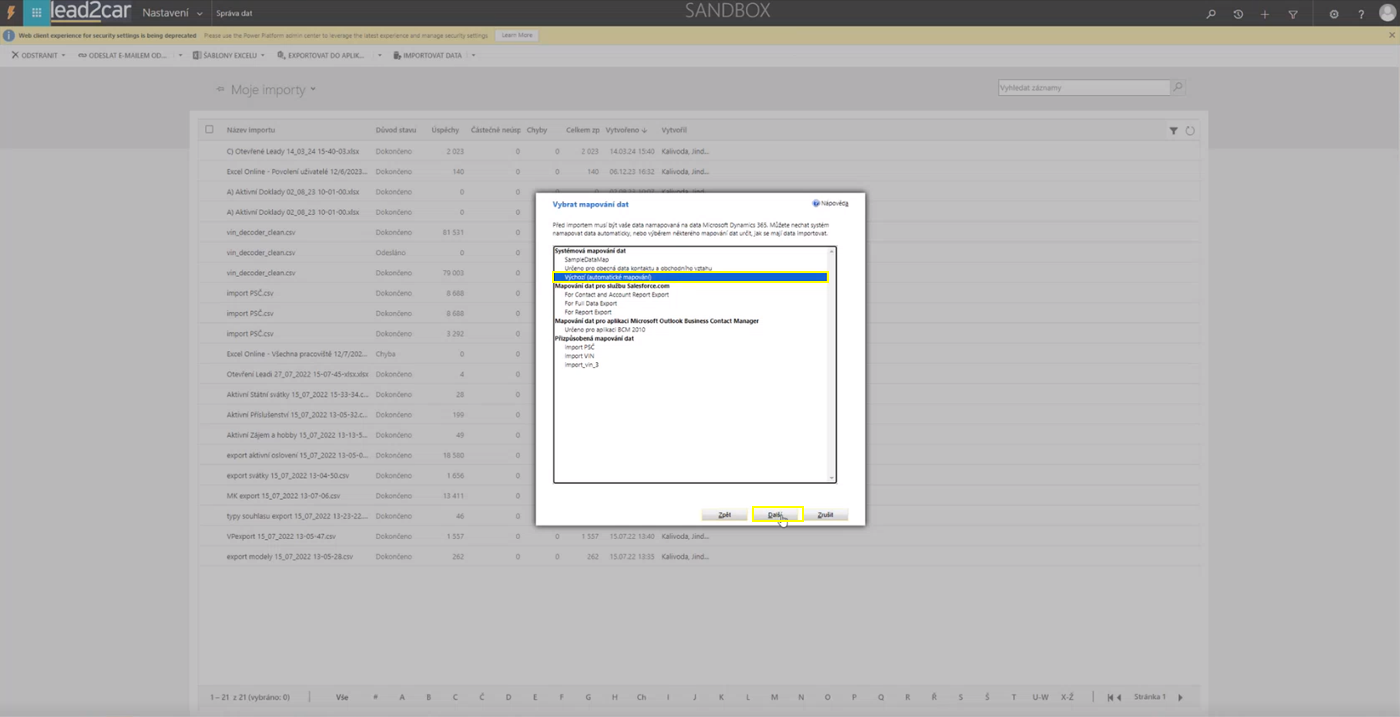Expand the Moje importy view selector
Viewport: 1400px width, 717px height.
(x=313, y=90)
